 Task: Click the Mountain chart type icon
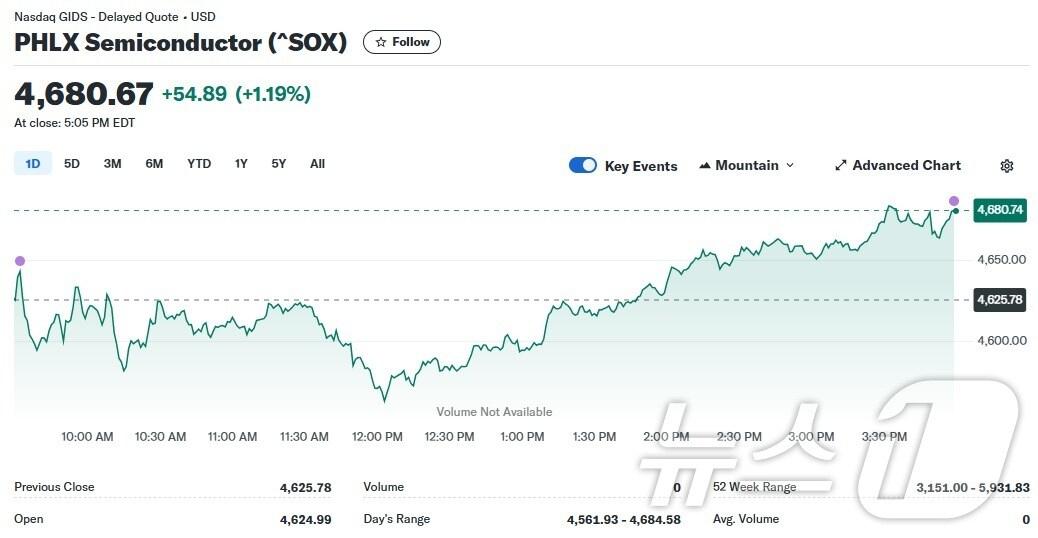[705, 166]
